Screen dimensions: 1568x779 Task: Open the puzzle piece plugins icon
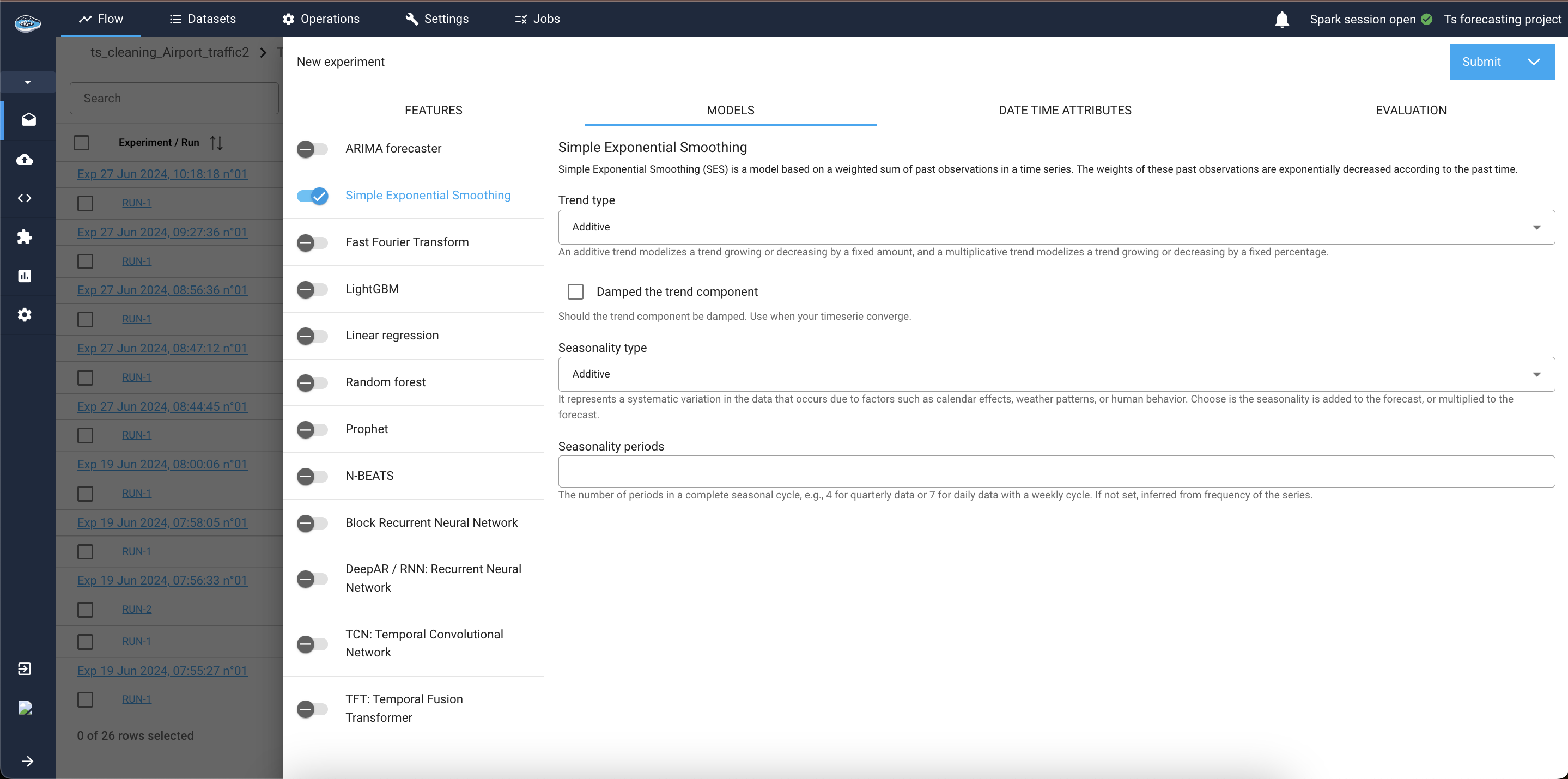[x=25, y=237]
